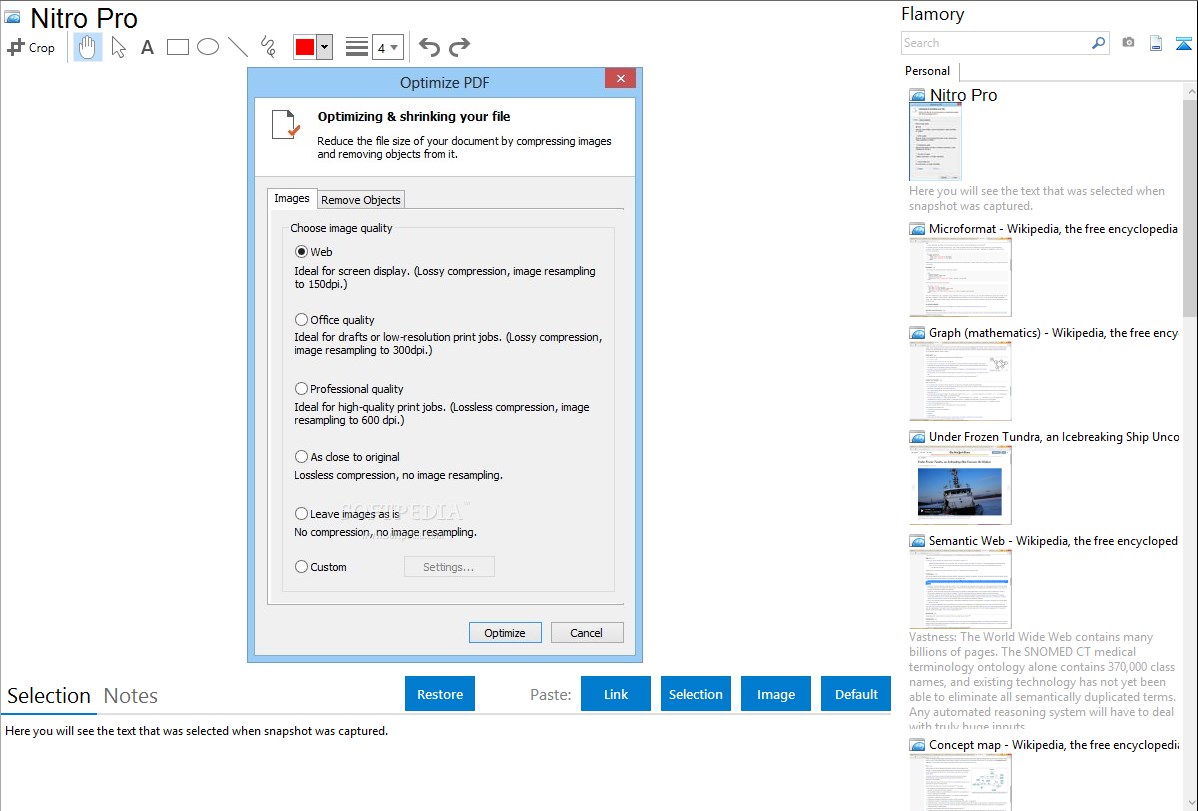Click the Settings... button

tap(448, 566)
